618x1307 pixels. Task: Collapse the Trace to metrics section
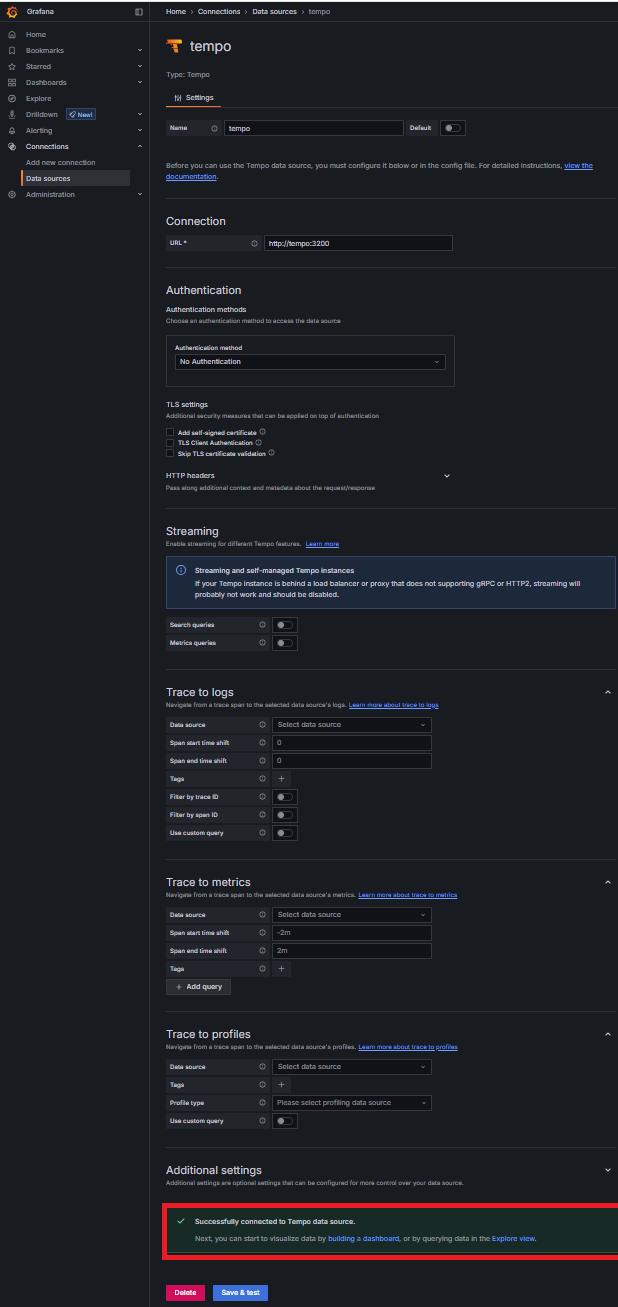[608, 882]
